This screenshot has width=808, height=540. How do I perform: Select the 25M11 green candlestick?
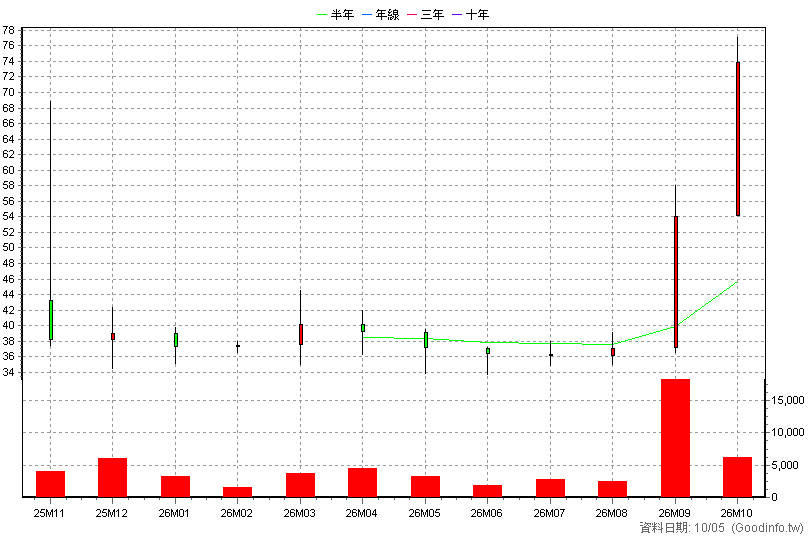click(x=50, y=320)
